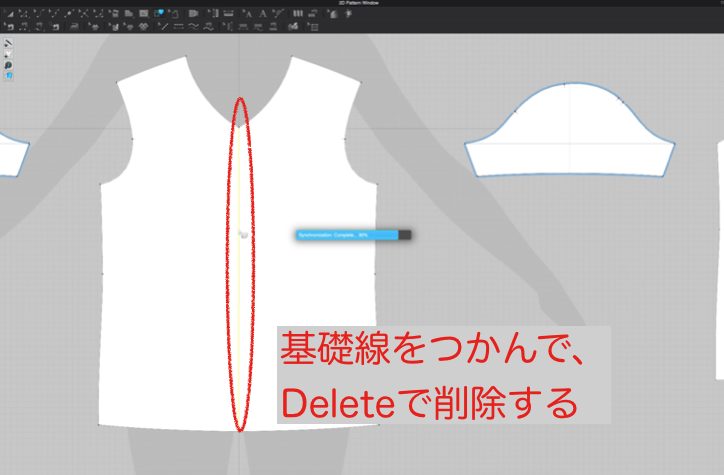Image resolution: width=724 pixels, height=475 pixels.
Task: Click the three vertical bars pleat icon
Action: (x=298, y=14)
